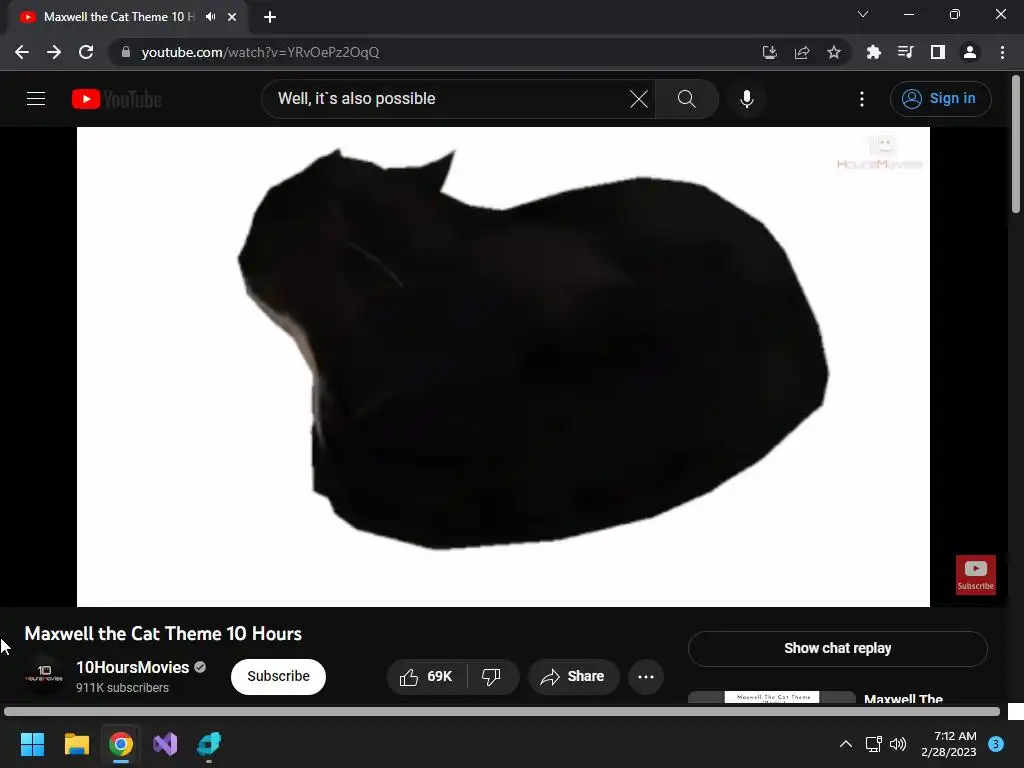Subscribe to 10HoursMovies channel
Screen dimensions: 1024x768
click(x=278, y=677)
